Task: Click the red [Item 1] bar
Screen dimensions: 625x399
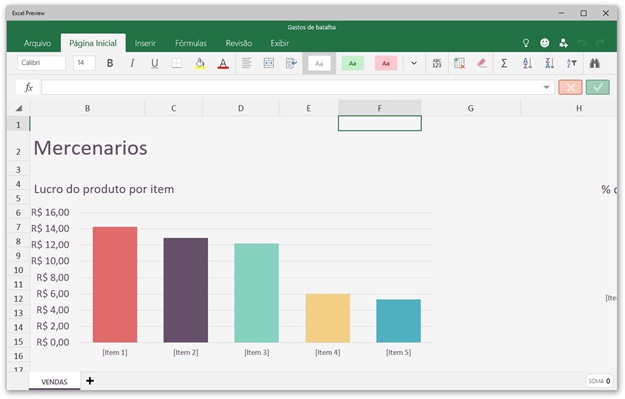Action: coord(115,285)
